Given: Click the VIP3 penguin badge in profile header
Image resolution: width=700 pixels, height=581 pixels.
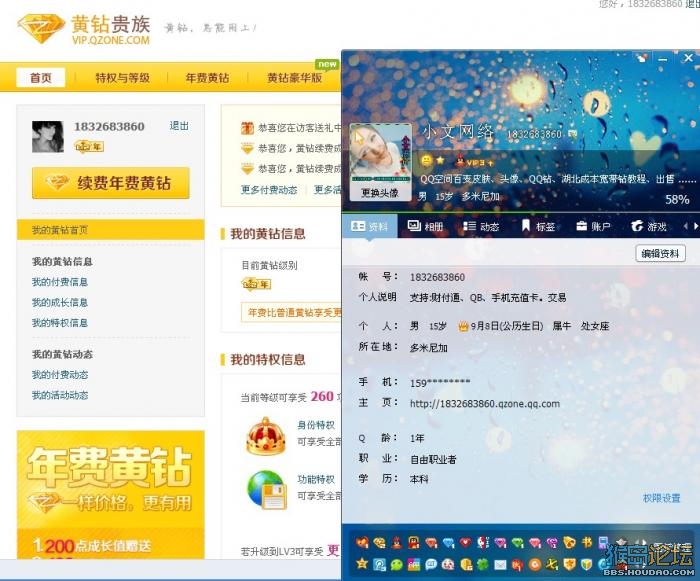Looking at the screenshot, I should pos(474,162).
